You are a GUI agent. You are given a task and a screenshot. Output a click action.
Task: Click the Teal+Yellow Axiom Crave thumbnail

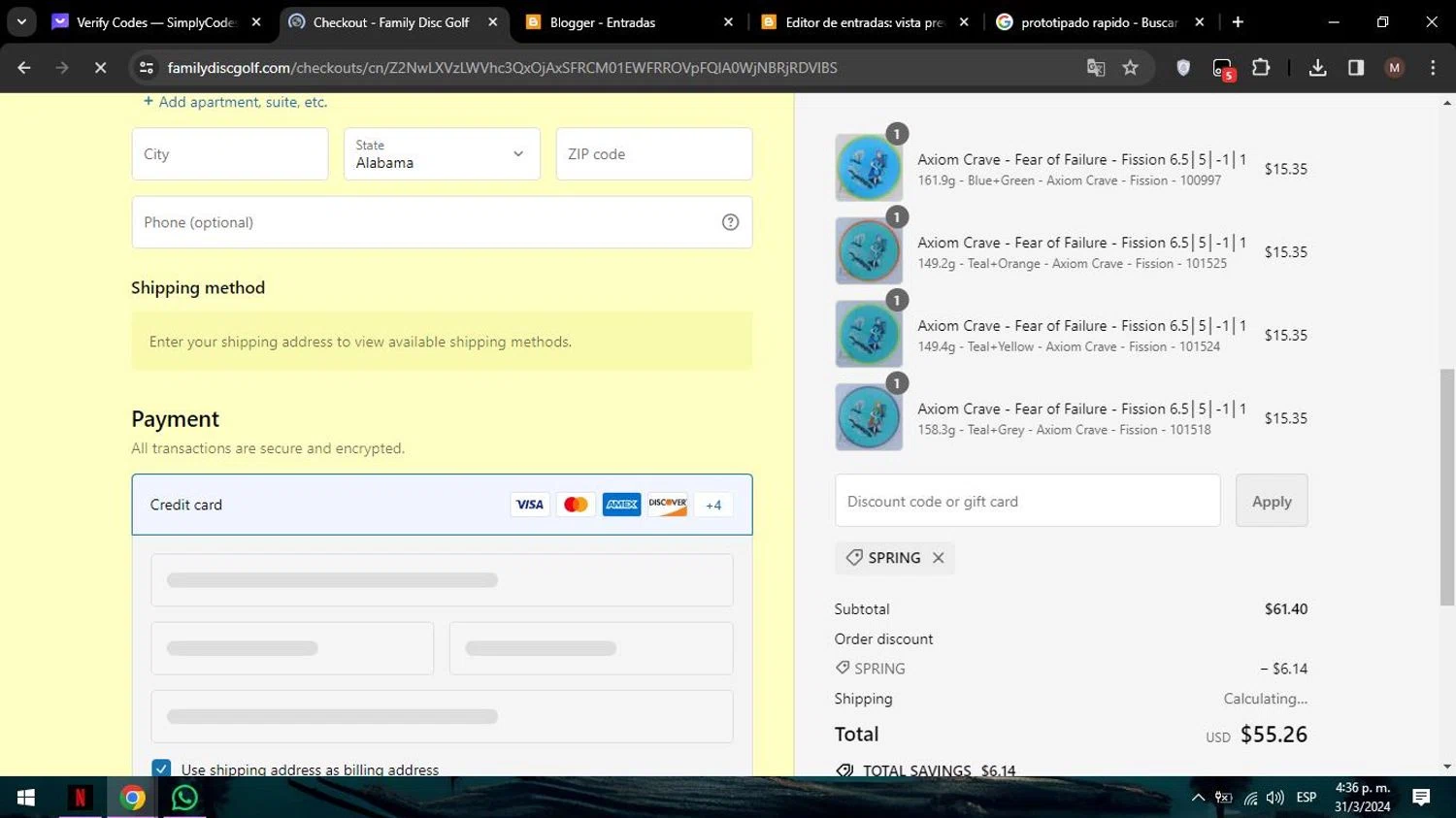pos(869,334)
